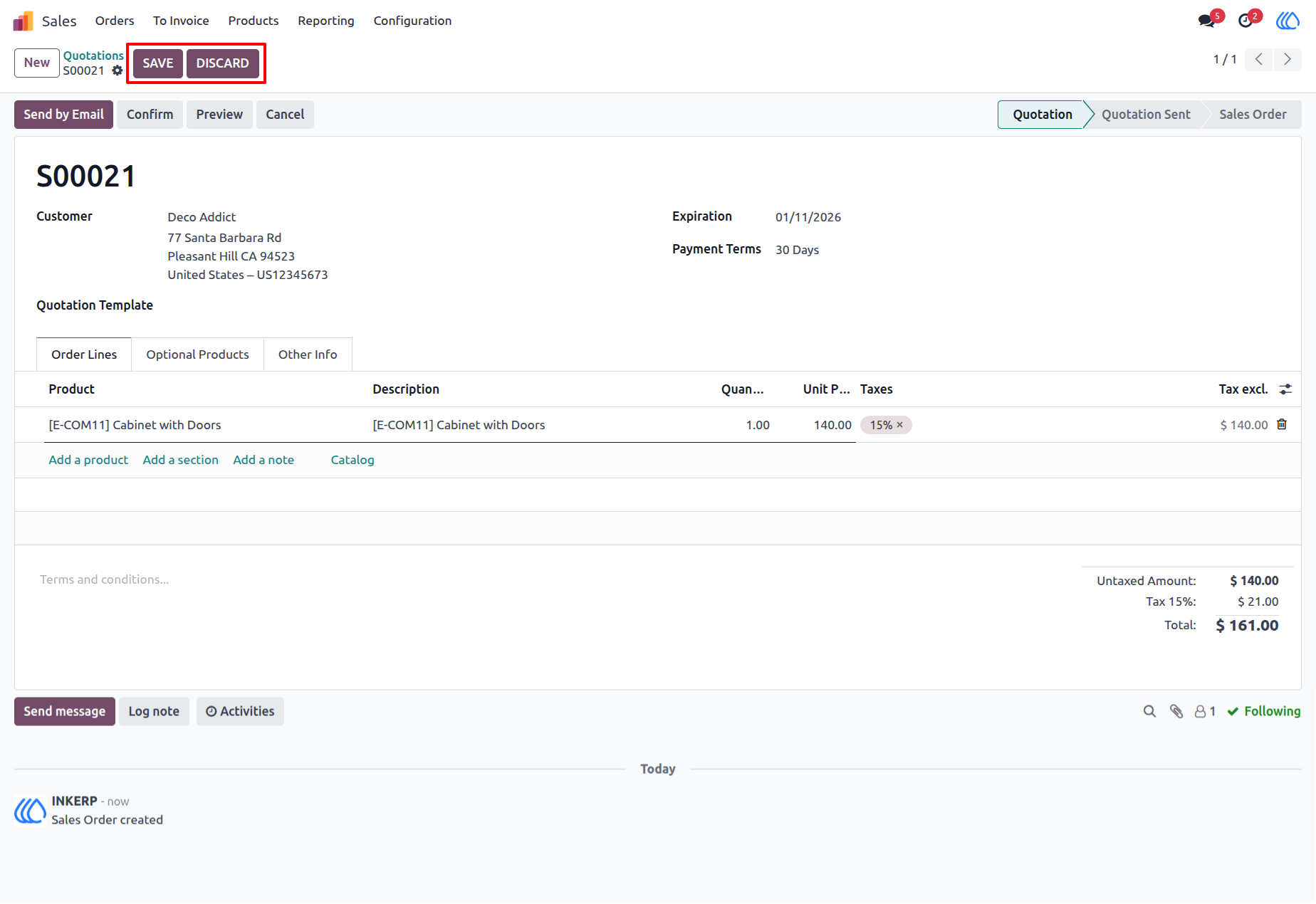Click the Terms and conditions field
The width and height of the screenshot is (1316, 904).
tap(105, 579)
